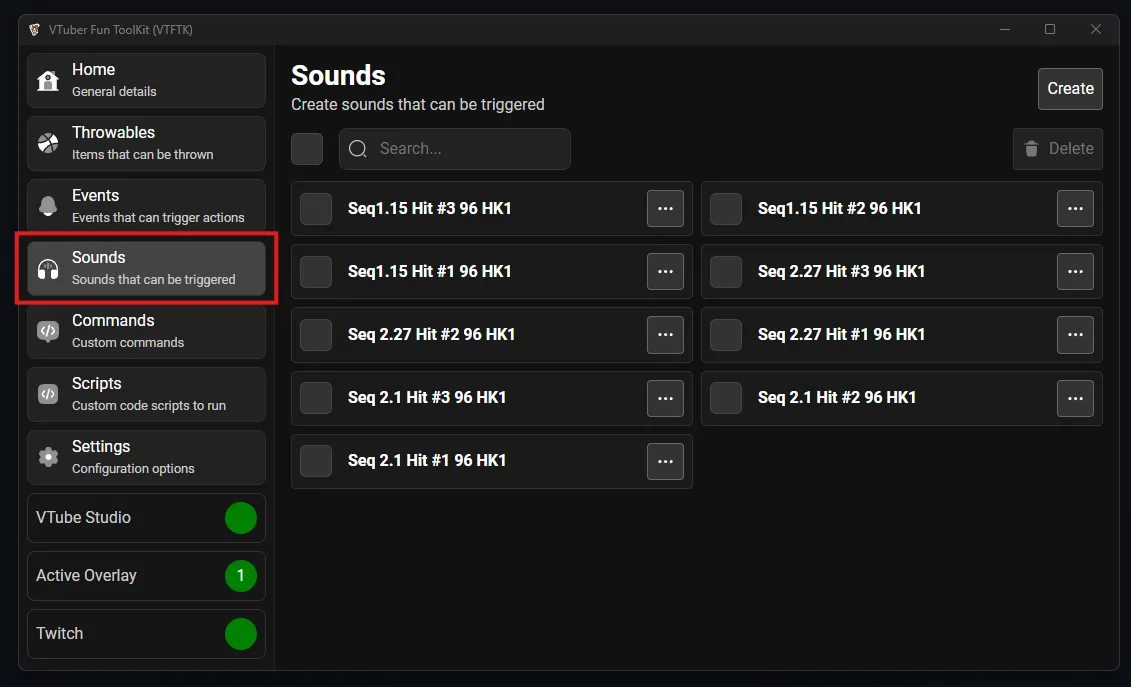This screenshot has height=687, width=1131.
Task: Check the Seq1.15 Hit #3 96 HK1 checkbox
Action: (315, 208)
